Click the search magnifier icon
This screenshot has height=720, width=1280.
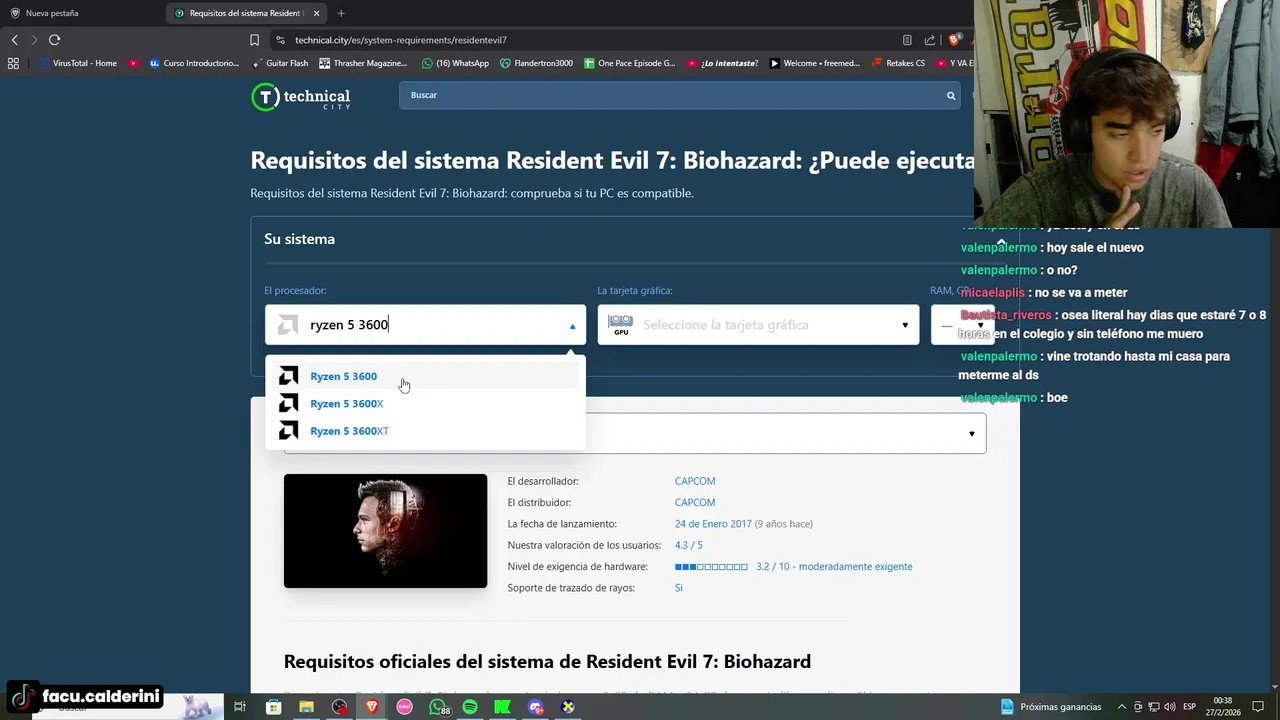tap(951, 96)
